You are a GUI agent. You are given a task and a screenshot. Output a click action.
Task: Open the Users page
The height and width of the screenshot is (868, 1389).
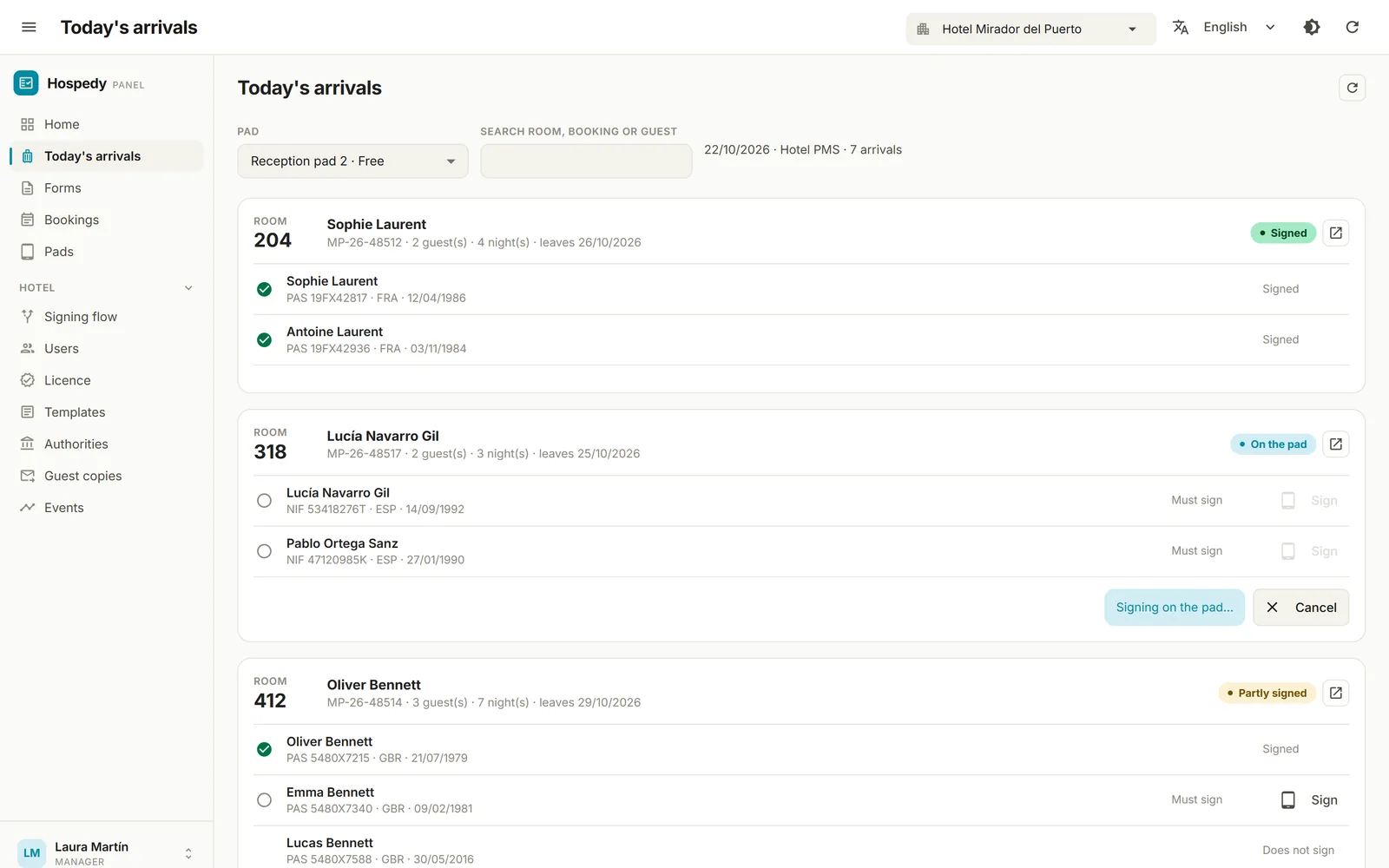(107, 349)
